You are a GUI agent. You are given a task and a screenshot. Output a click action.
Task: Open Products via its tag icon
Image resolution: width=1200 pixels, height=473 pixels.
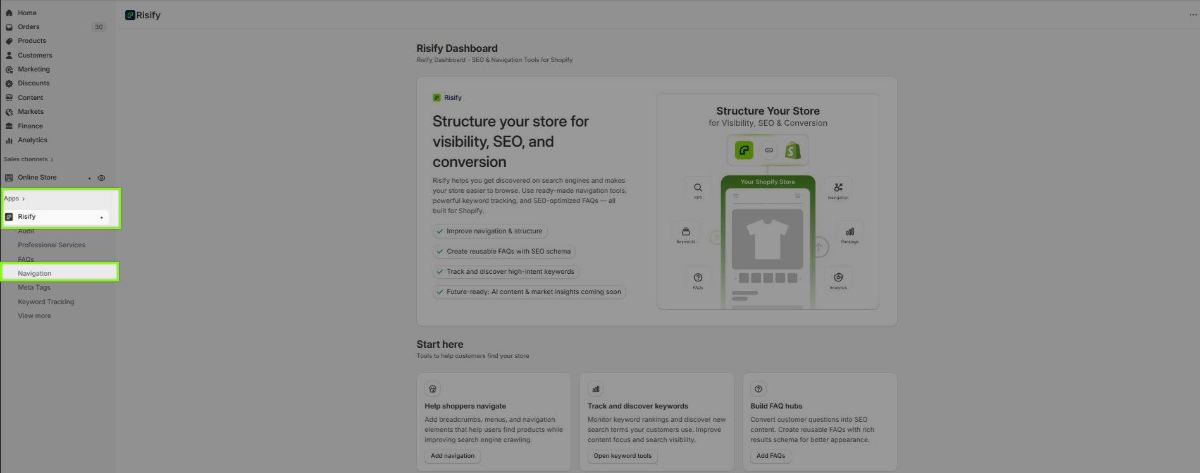(9, 41)
